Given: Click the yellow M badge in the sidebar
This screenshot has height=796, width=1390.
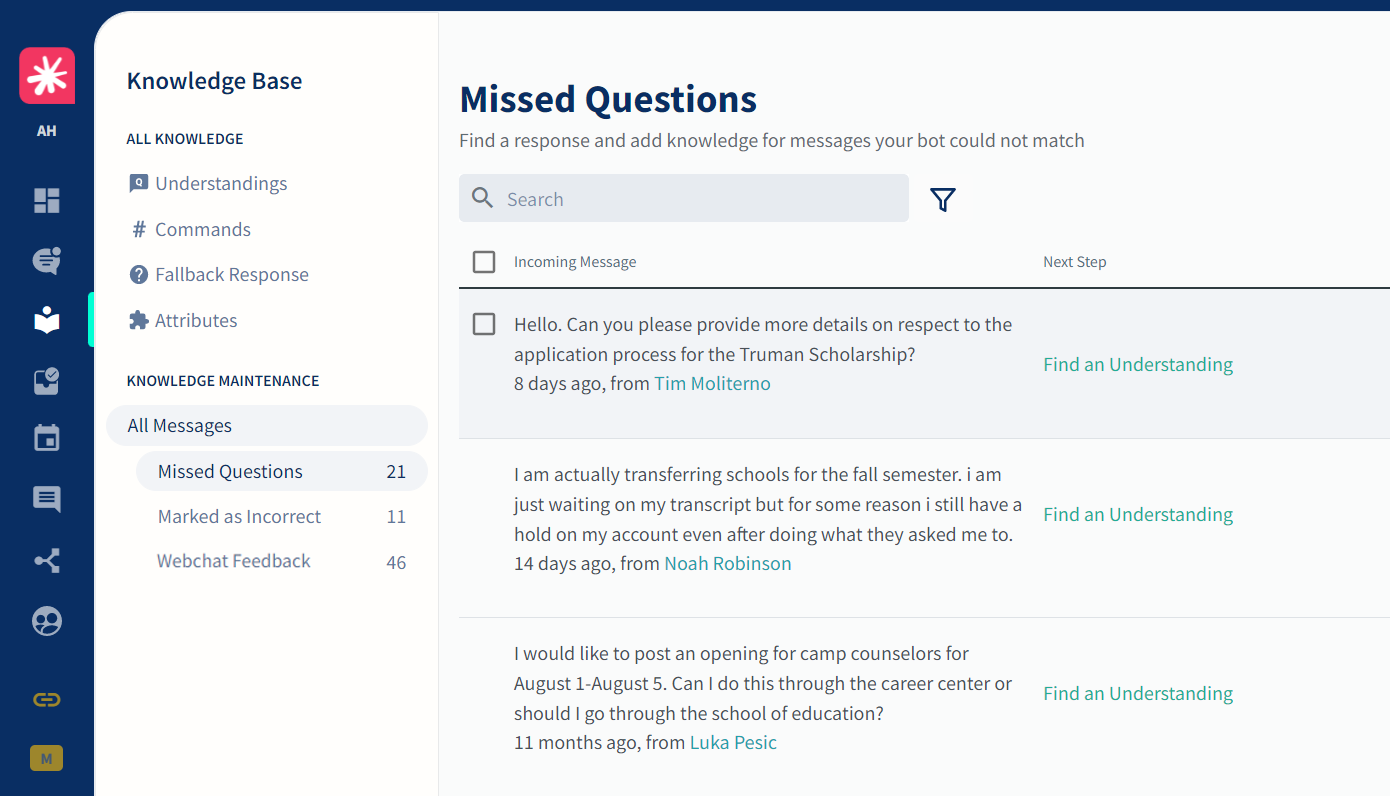Looking at the screenshot, I should click(47, 758).
